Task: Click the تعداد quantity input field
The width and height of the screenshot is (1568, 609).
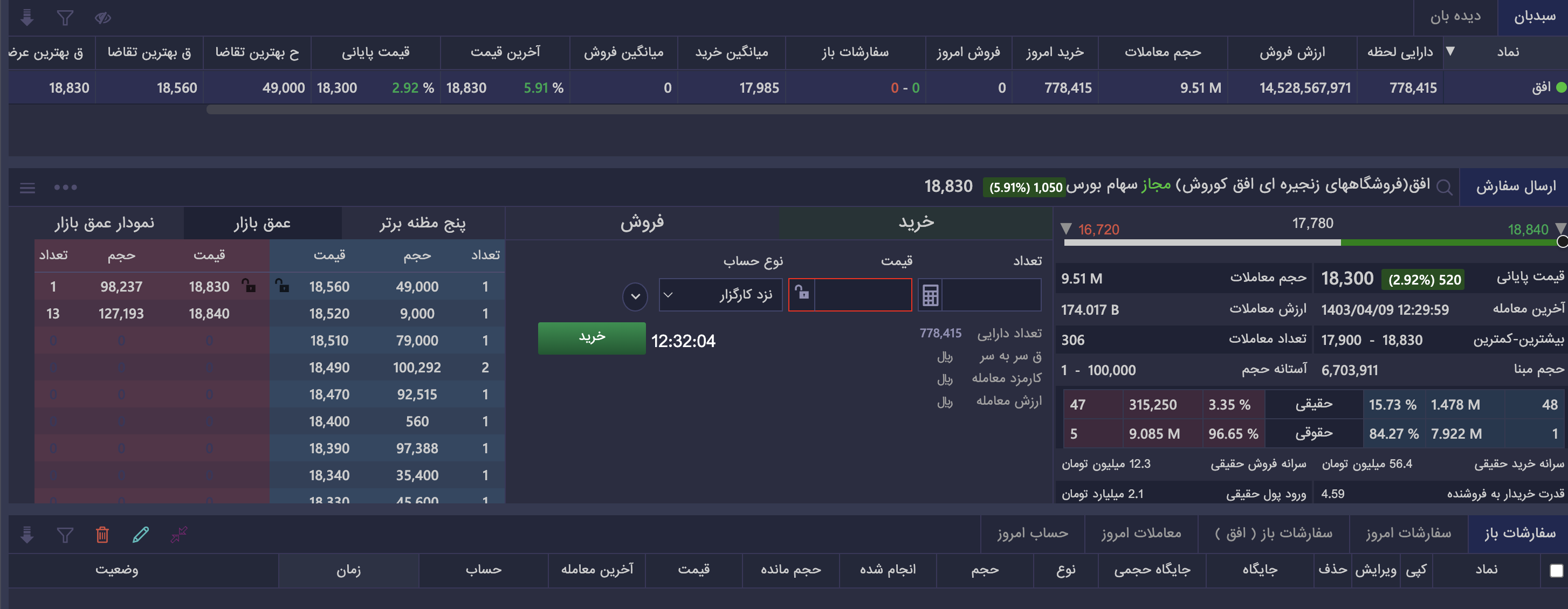Action: click(991, 295)
